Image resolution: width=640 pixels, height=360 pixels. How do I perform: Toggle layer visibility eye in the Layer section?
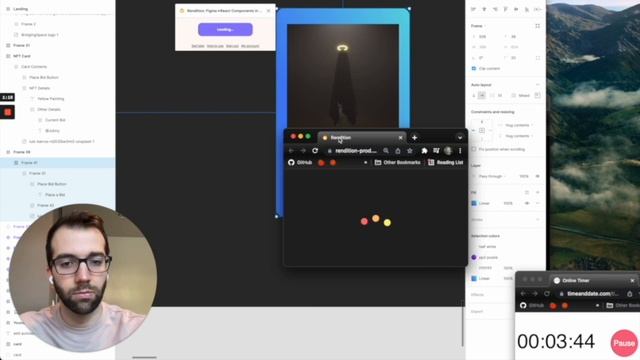point(537,176)
